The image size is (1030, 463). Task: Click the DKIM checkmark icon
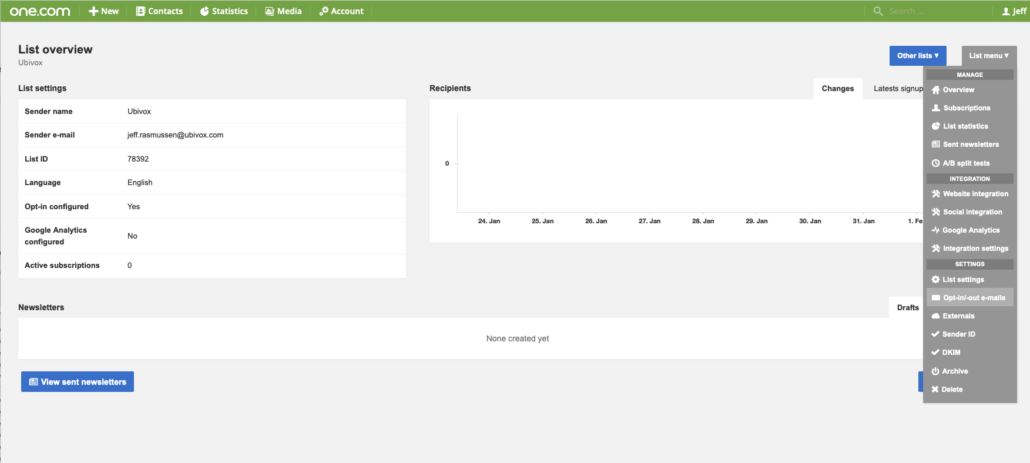(936, 353)
